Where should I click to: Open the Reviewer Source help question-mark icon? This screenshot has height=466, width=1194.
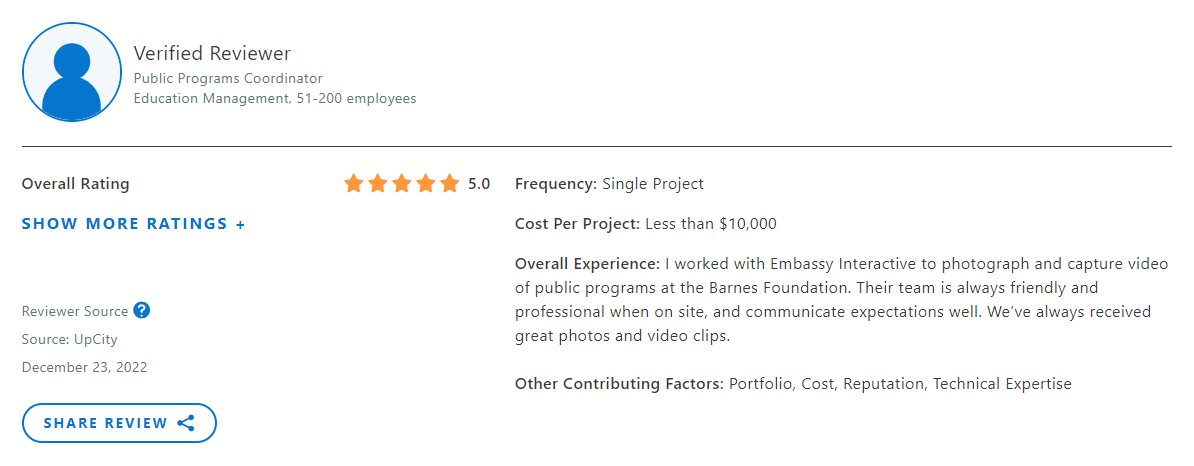point(142,311)
